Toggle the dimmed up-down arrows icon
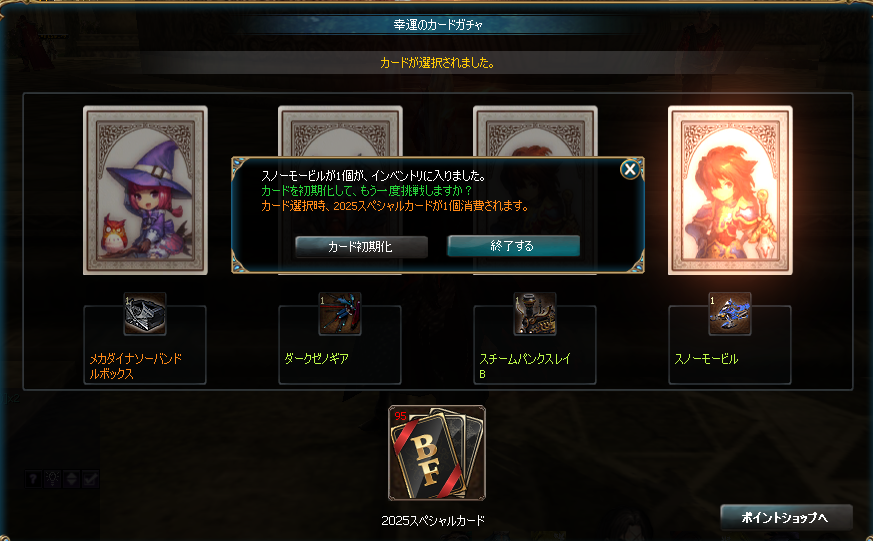Image resolution: width=873 pixels, height=541 pixels. [x=72, y=479]
